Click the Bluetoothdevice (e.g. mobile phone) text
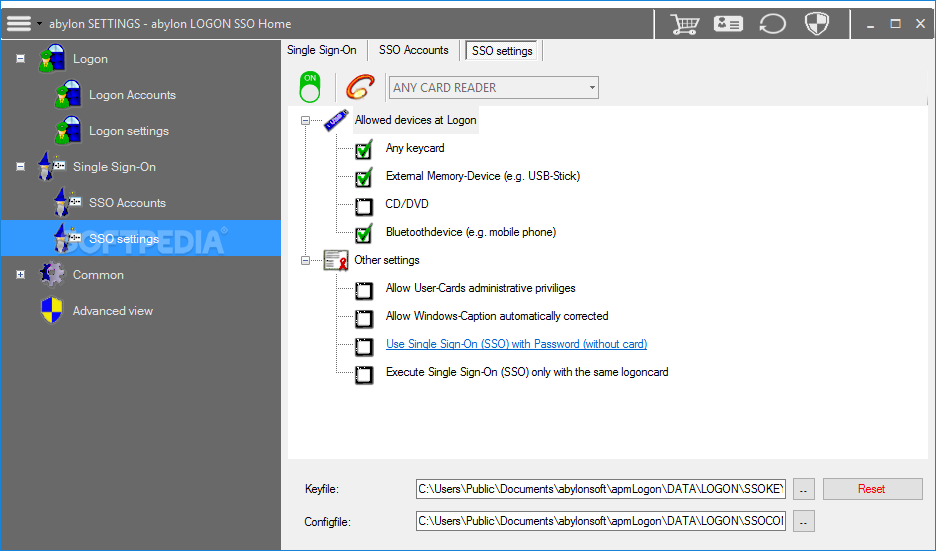 471,232
